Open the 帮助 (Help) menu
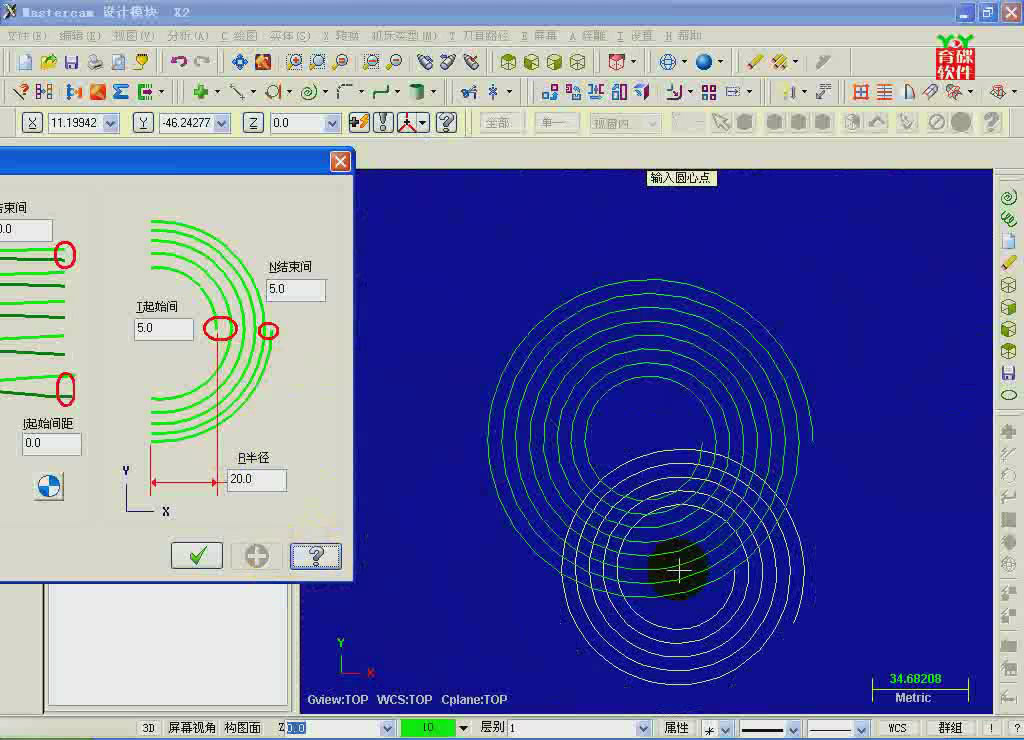The width and height of the screenshot is (1024, 740). 683,36
